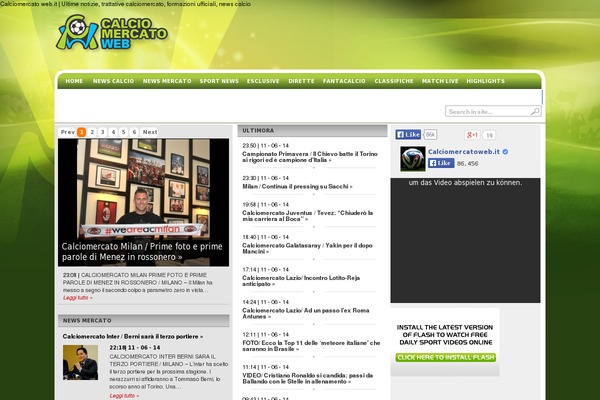Click Leggi tutto under the Menez article

tap(78, 298)
